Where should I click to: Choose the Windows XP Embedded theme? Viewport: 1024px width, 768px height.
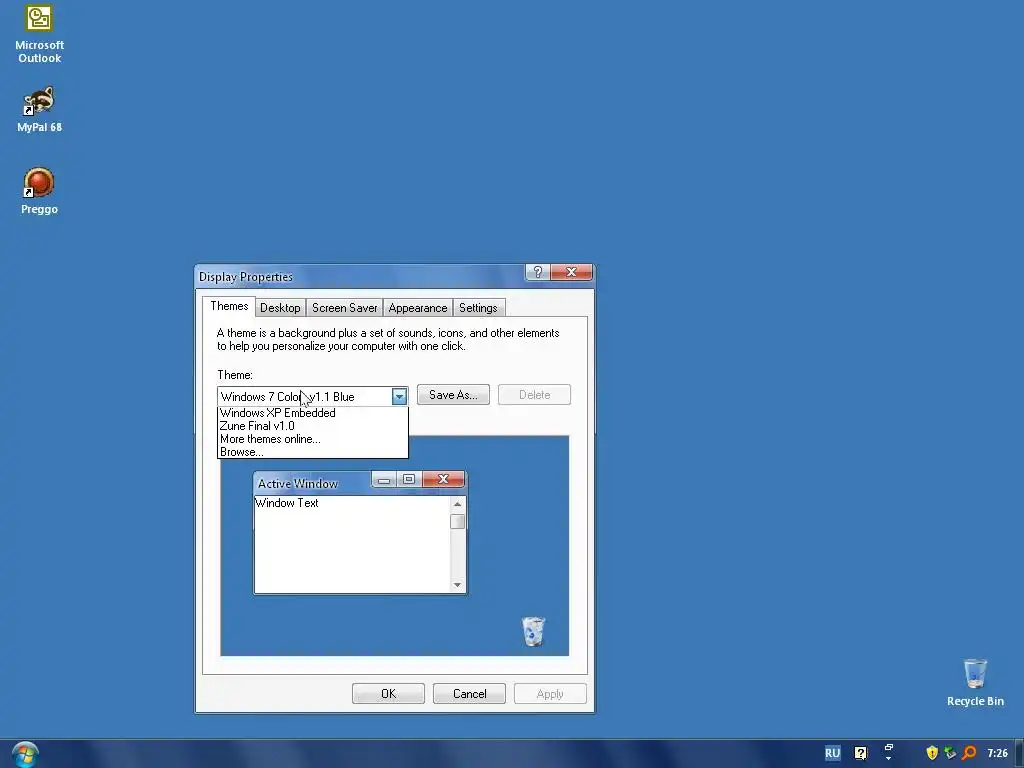click(x=312, y=413)
